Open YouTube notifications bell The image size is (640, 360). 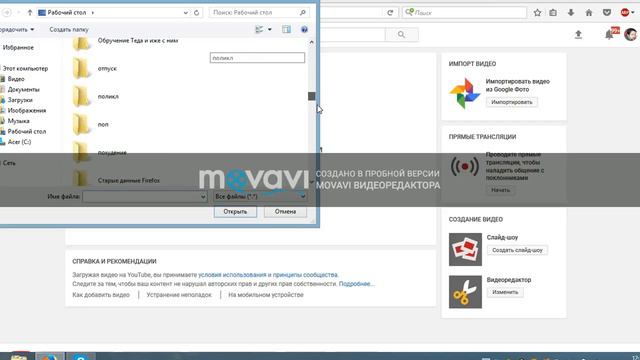point(610,35)
